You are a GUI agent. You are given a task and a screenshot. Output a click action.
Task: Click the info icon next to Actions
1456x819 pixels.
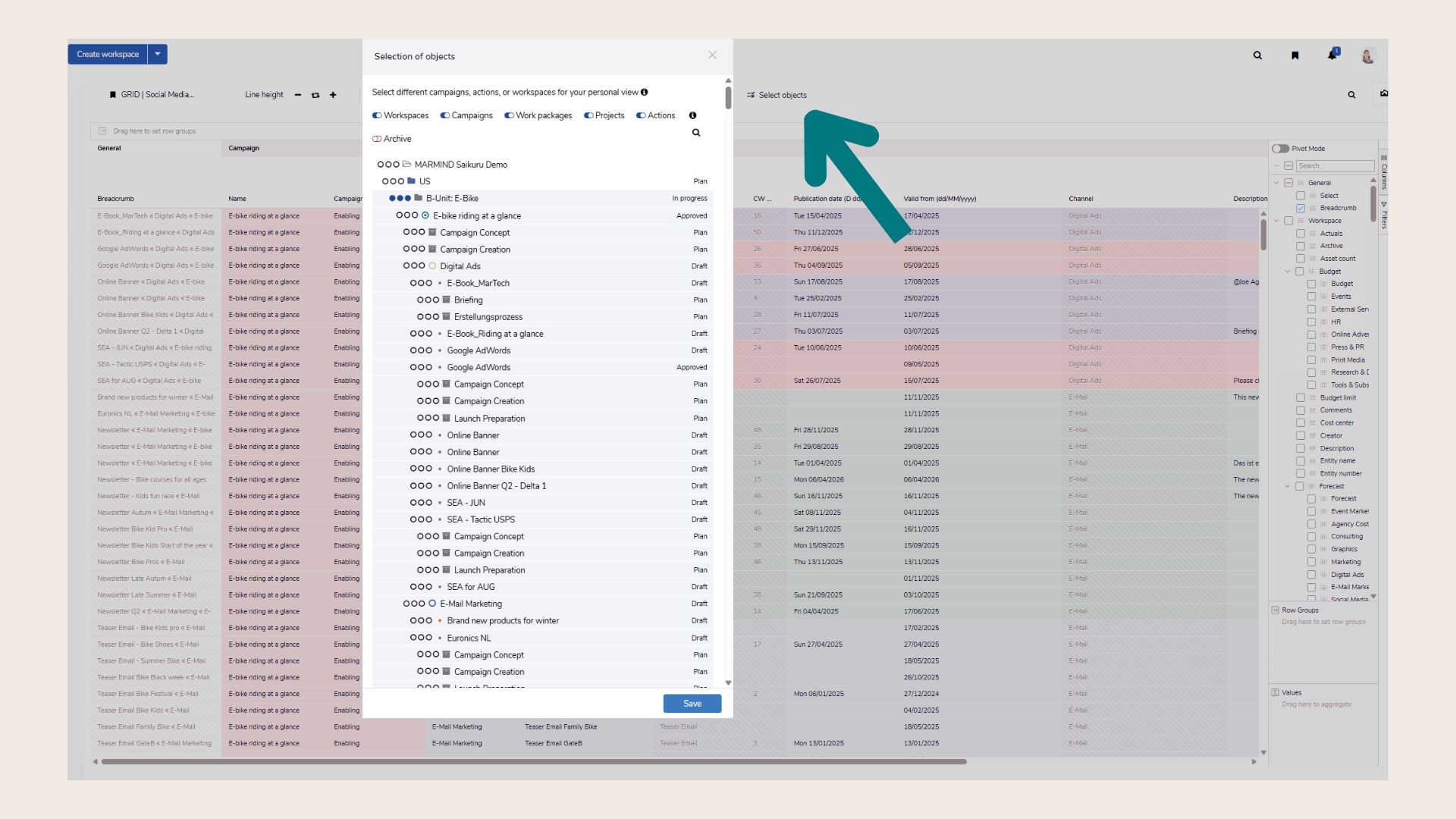coord(692,115)
